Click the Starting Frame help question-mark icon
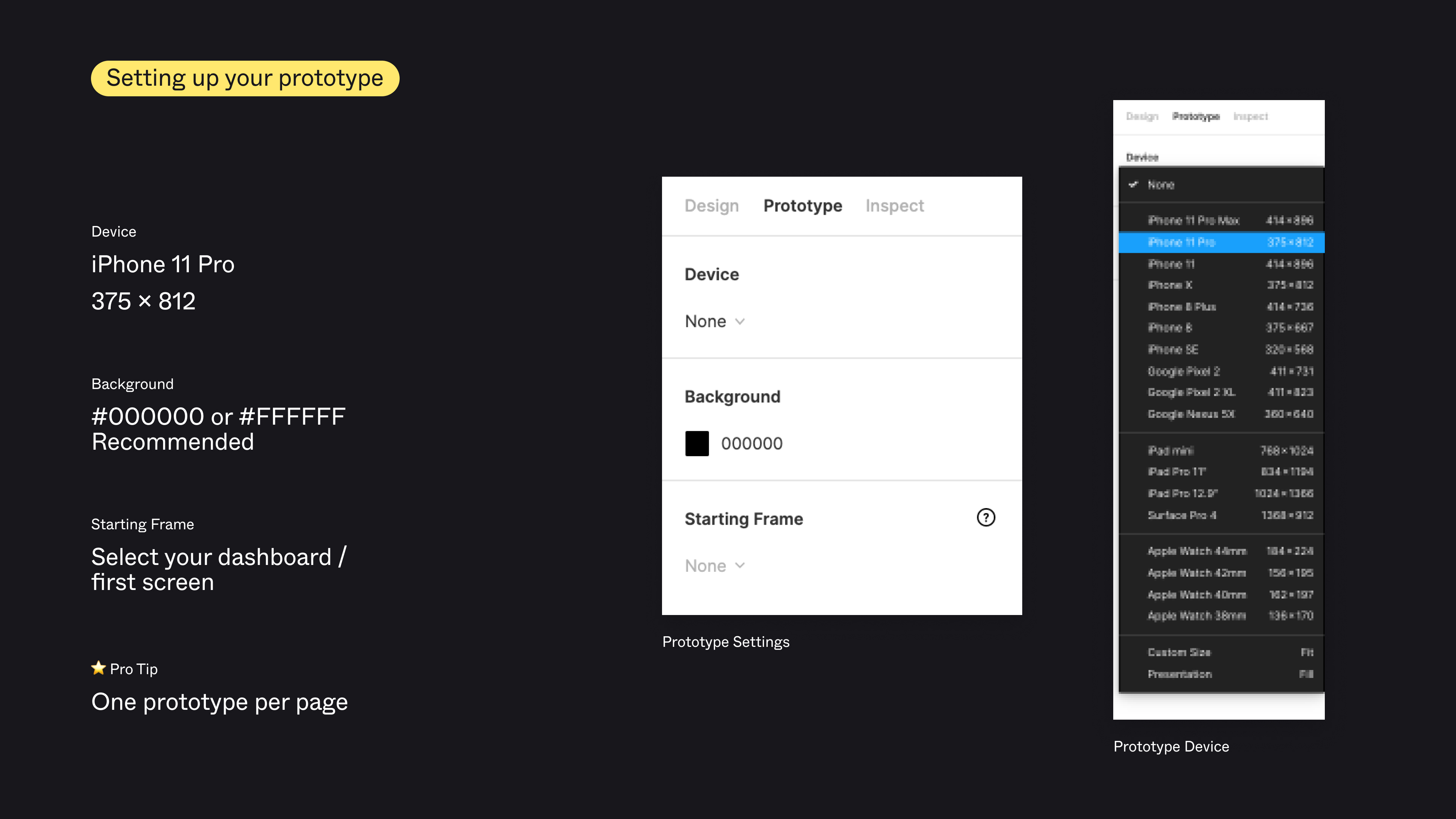This screenshot has width=1456, height=819. (x=986, y=518)
